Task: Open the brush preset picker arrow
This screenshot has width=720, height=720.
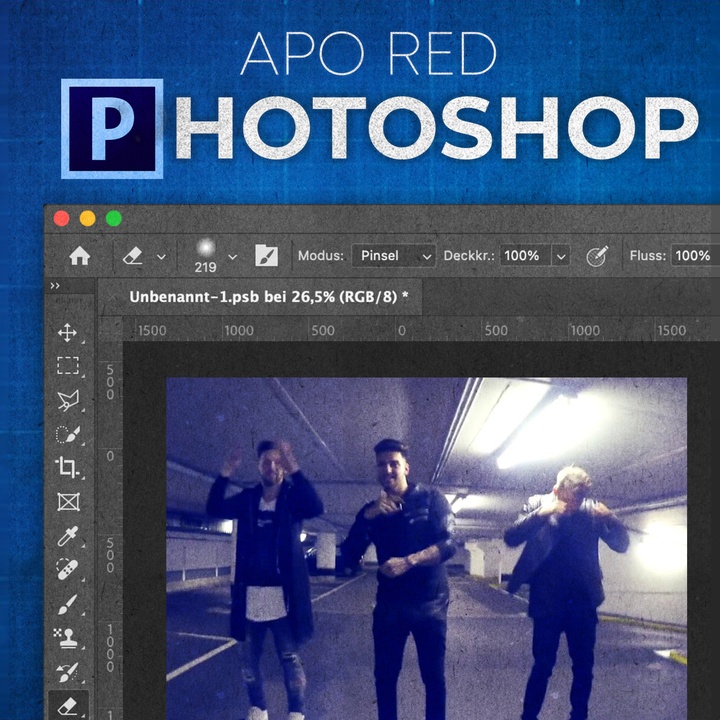Action: coord(233,256)
